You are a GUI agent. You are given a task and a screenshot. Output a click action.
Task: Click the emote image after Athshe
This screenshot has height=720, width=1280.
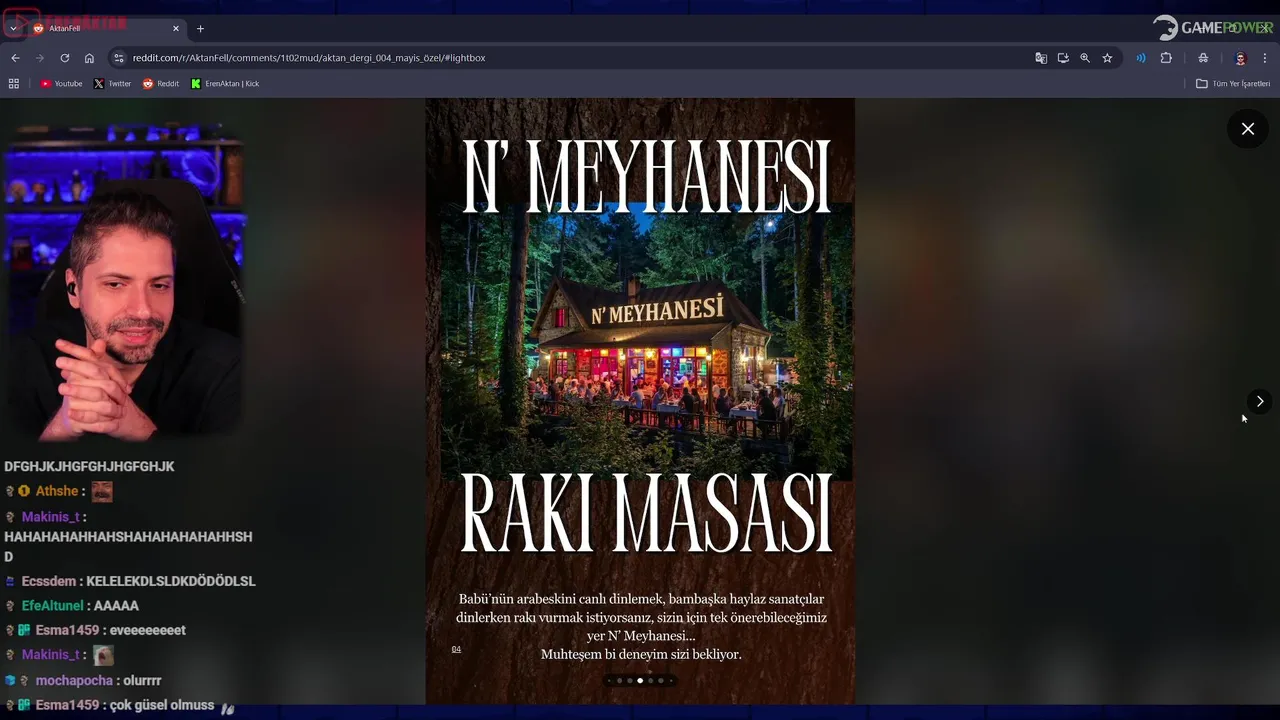[102, 492]
